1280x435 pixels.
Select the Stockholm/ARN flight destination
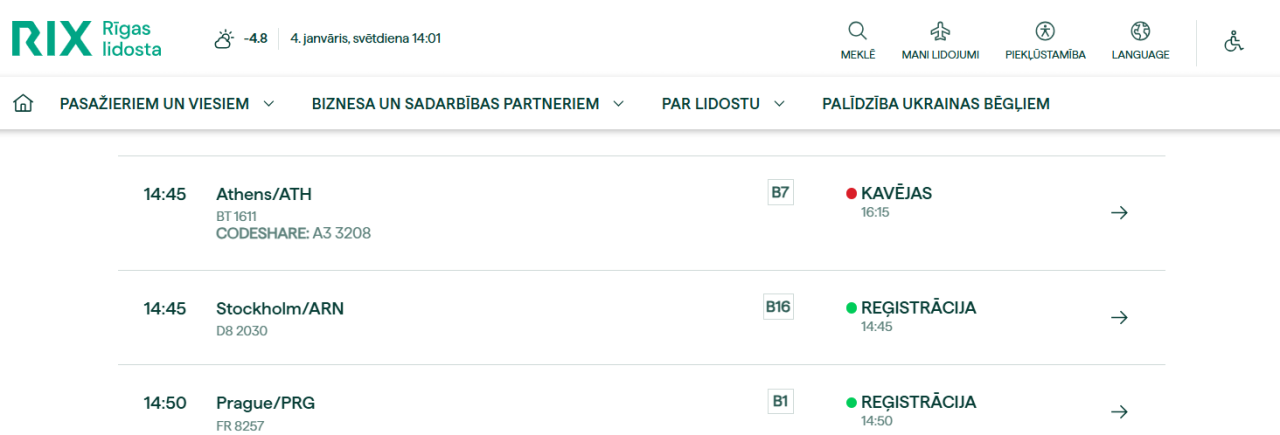280,308
